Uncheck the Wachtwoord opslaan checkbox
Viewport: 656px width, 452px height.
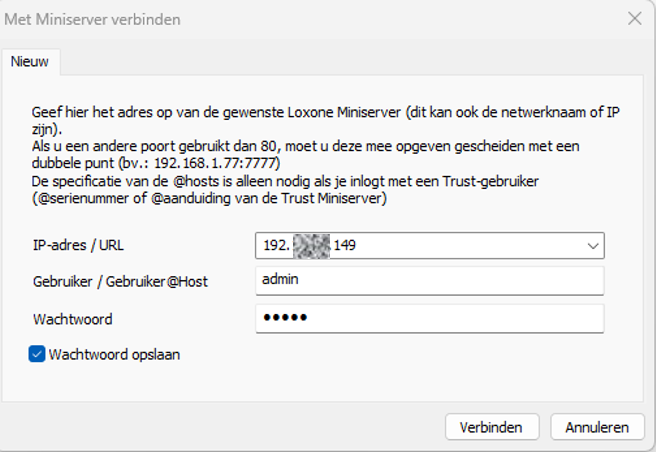coord(37,353)
